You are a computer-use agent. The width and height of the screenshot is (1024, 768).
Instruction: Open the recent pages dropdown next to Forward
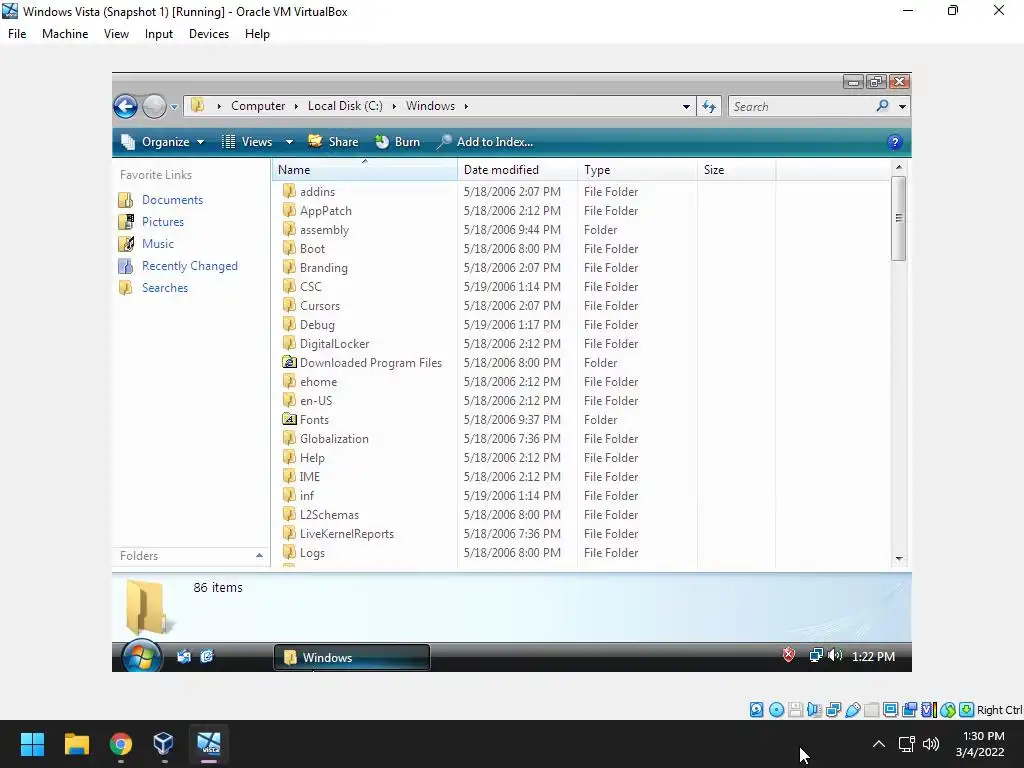click(174, 106)
